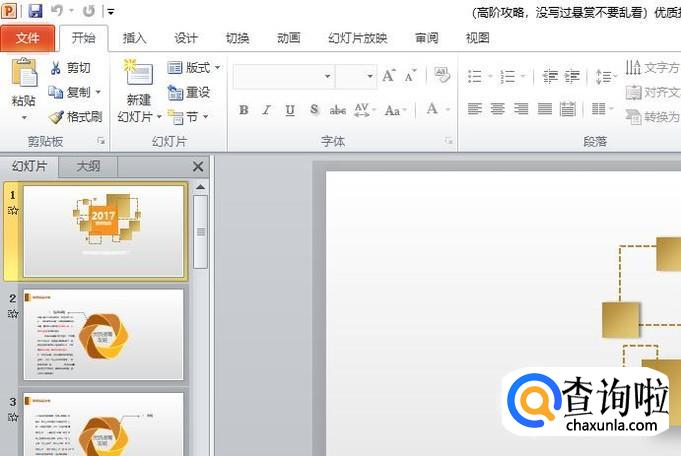This screenshot has height=456, width=681.
Task: Click the increase font size icon
Action: [x=388, y=76]
